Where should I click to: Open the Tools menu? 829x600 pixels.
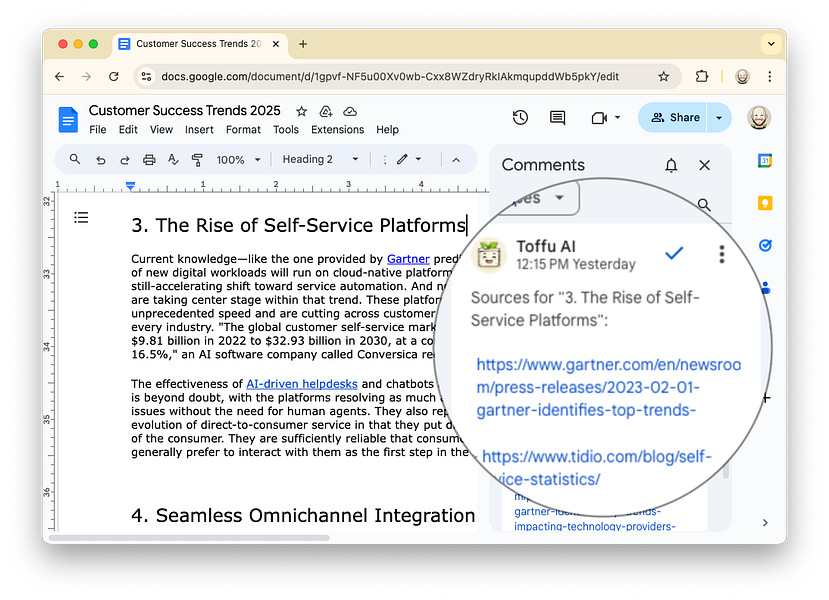(286, 130)
